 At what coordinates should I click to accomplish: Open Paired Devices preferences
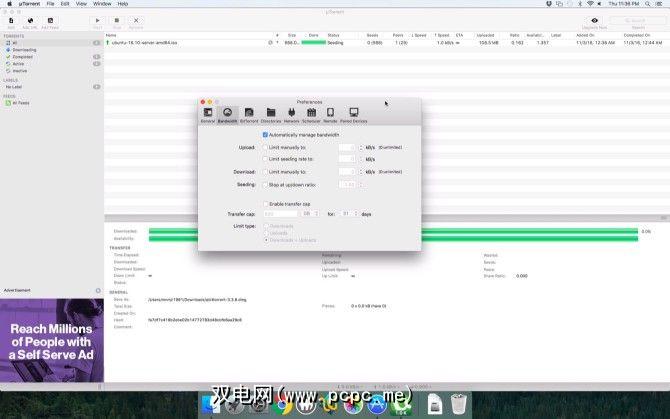click(353, 115)
